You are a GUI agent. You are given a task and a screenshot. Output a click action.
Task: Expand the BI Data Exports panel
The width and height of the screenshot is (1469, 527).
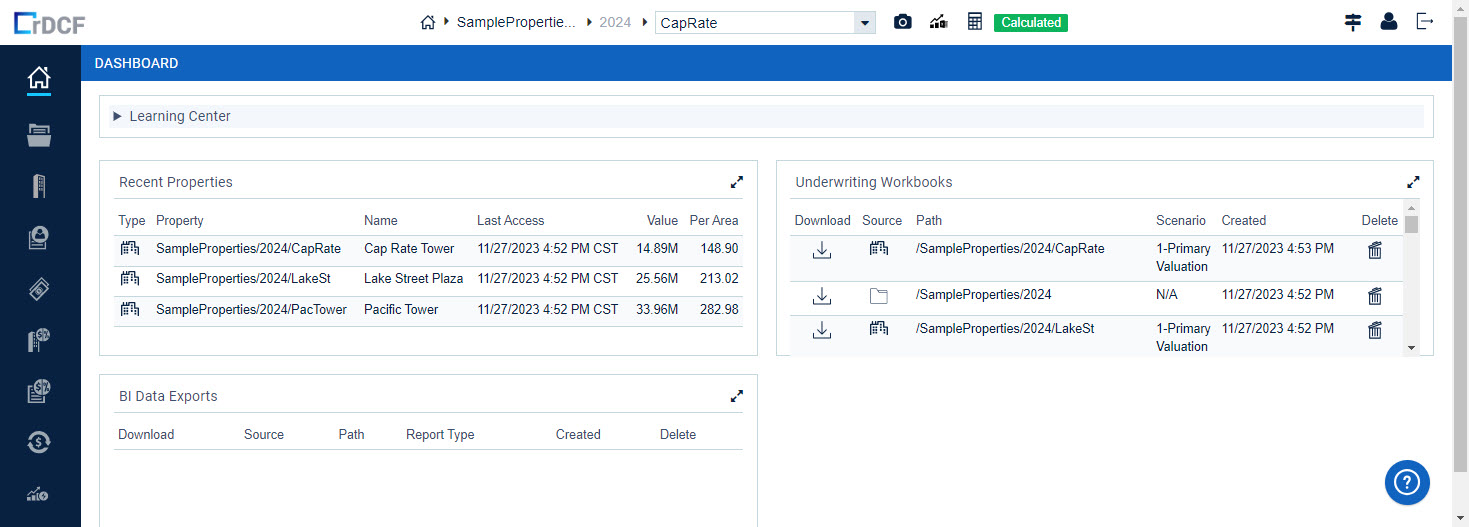point(737,396)
